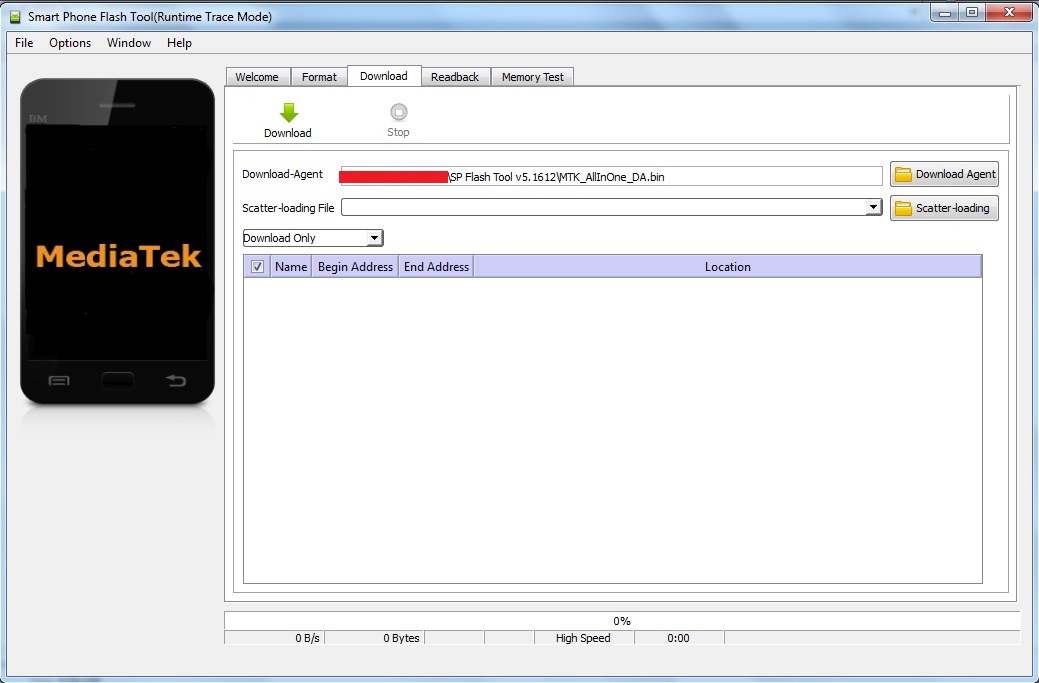Switch to the Readback tab
Screen dimensions: 1039x683
455,77
